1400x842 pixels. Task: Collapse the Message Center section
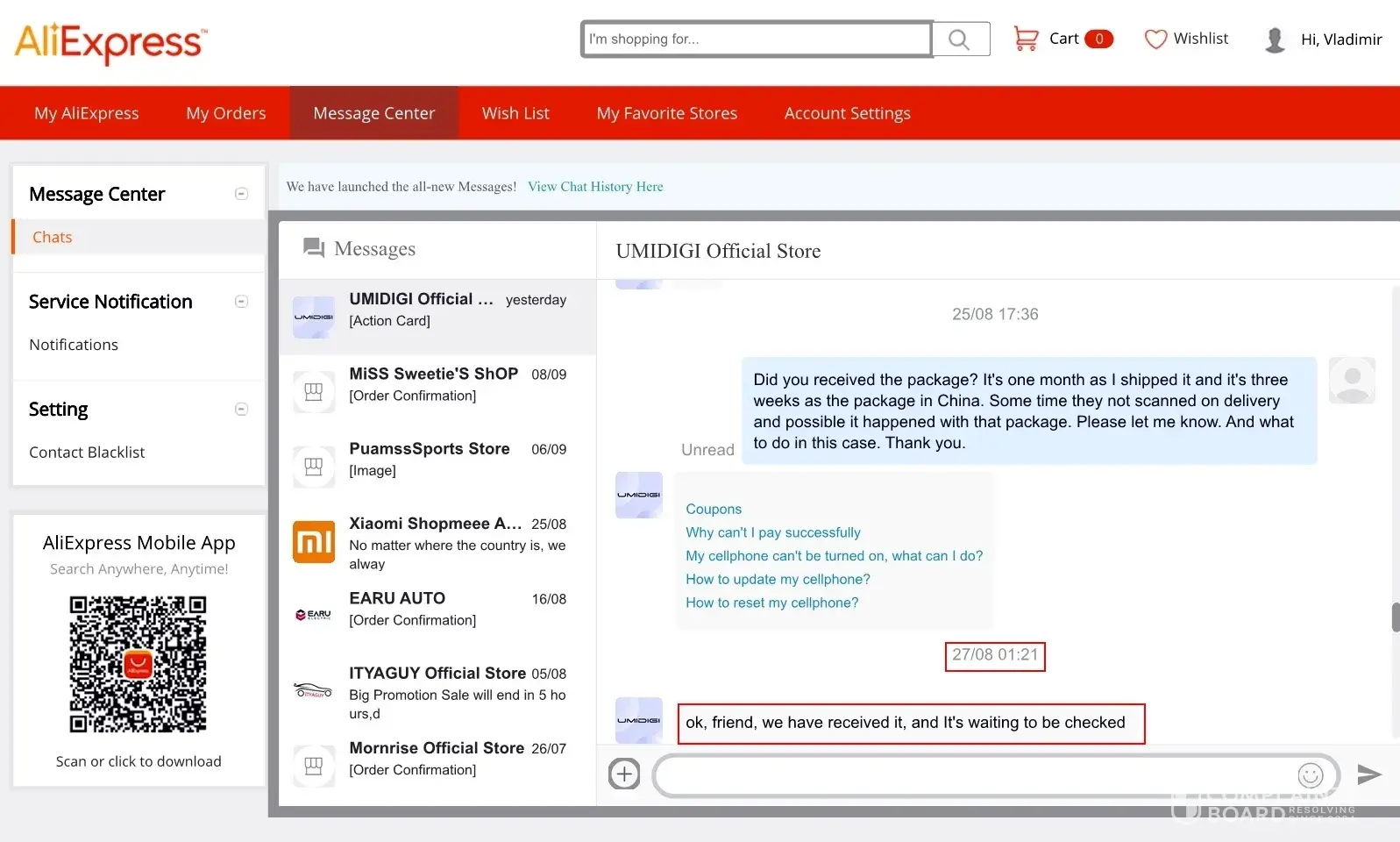[241, 194]
